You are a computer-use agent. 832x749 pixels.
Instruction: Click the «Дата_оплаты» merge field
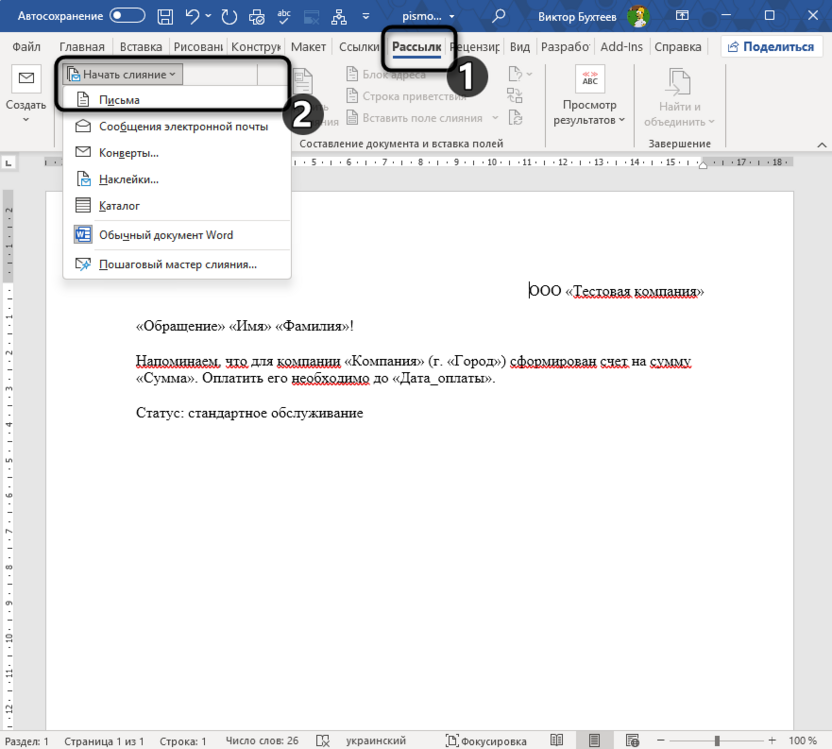442,378
